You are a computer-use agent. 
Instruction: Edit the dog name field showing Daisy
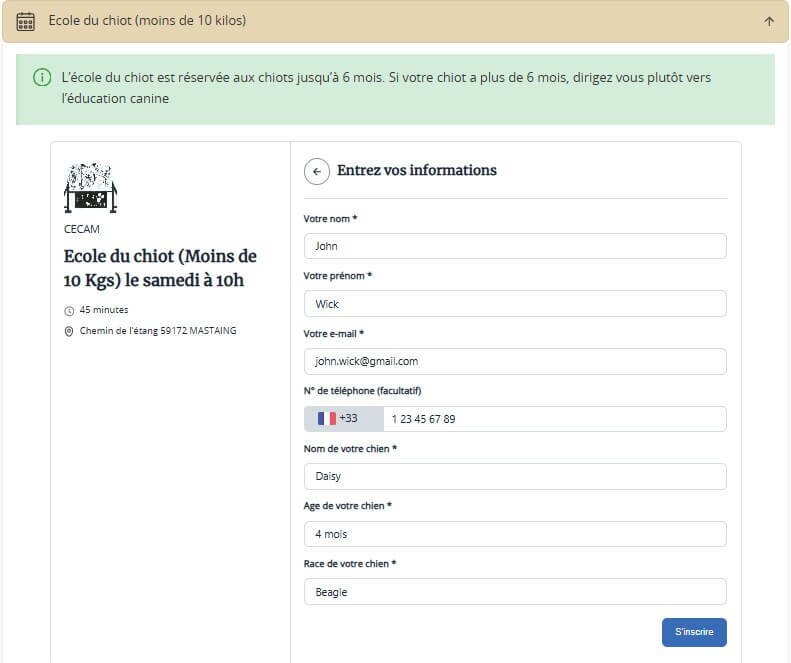tap(514, 477)
